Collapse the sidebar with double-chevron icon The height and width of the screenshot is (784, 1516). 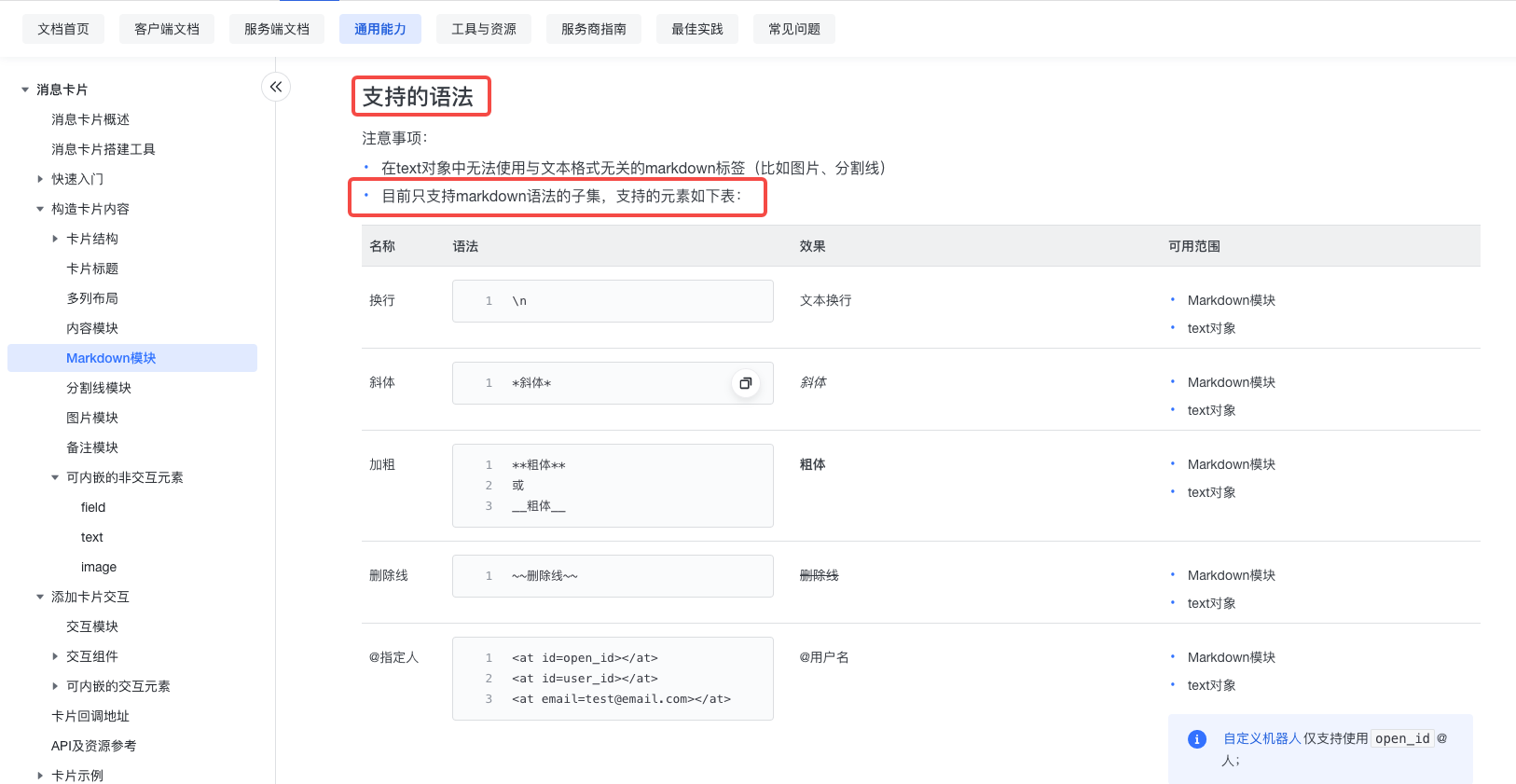click(x=276, y=87)
